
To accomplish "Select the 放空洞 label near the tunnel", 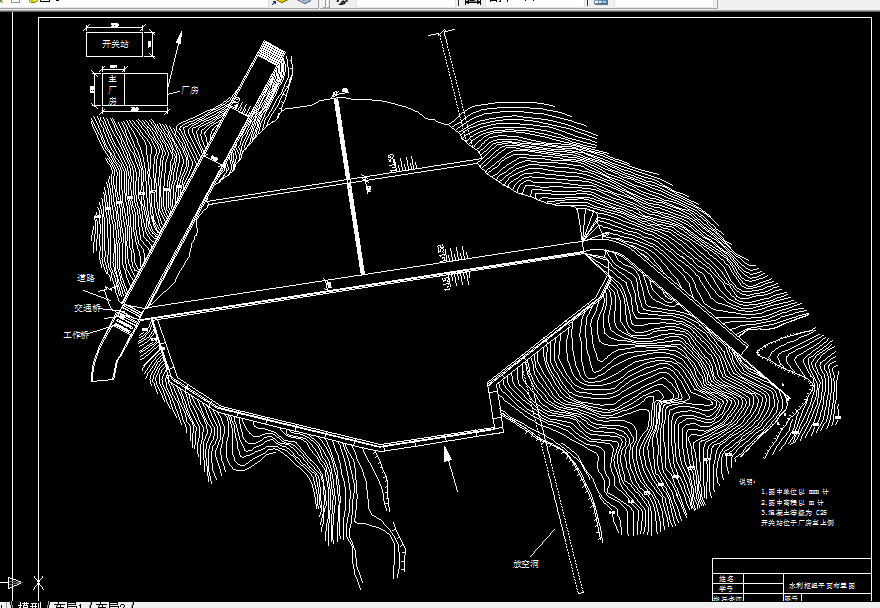I will [x=526, y=564].
